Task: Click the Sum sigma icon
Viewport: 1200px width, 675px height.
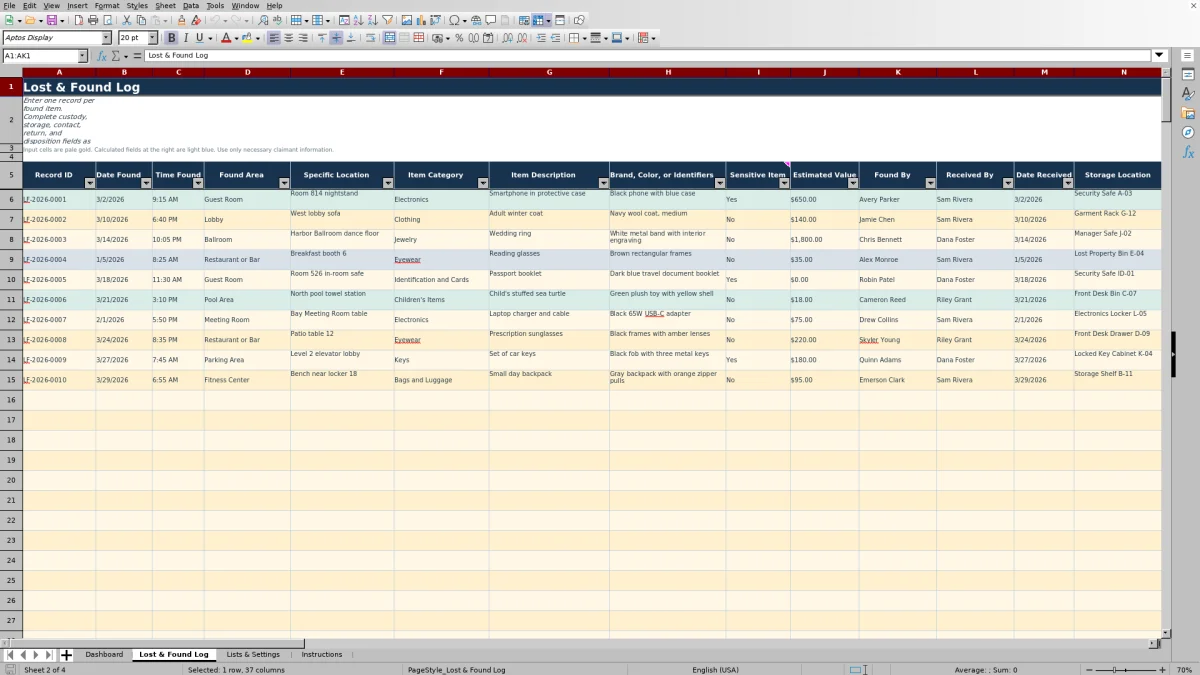Action: (x=115, y=56)
